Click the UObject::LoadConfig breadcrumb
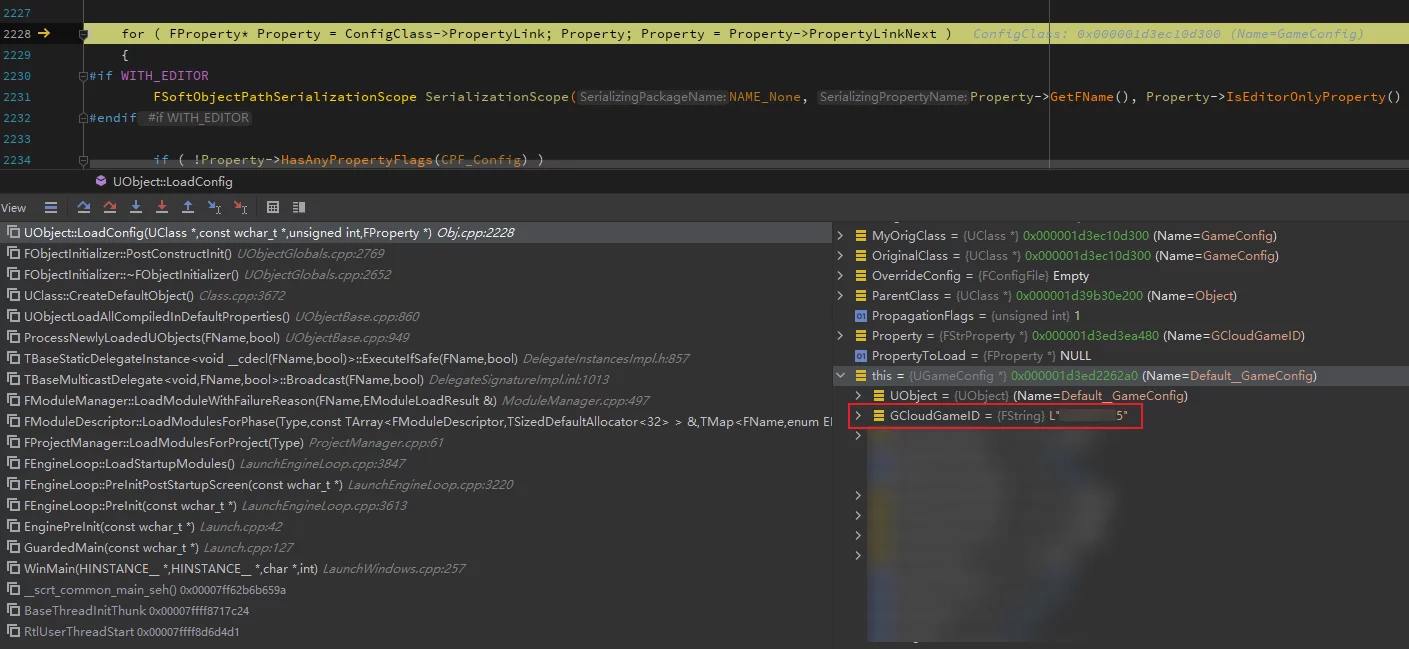 172,182
